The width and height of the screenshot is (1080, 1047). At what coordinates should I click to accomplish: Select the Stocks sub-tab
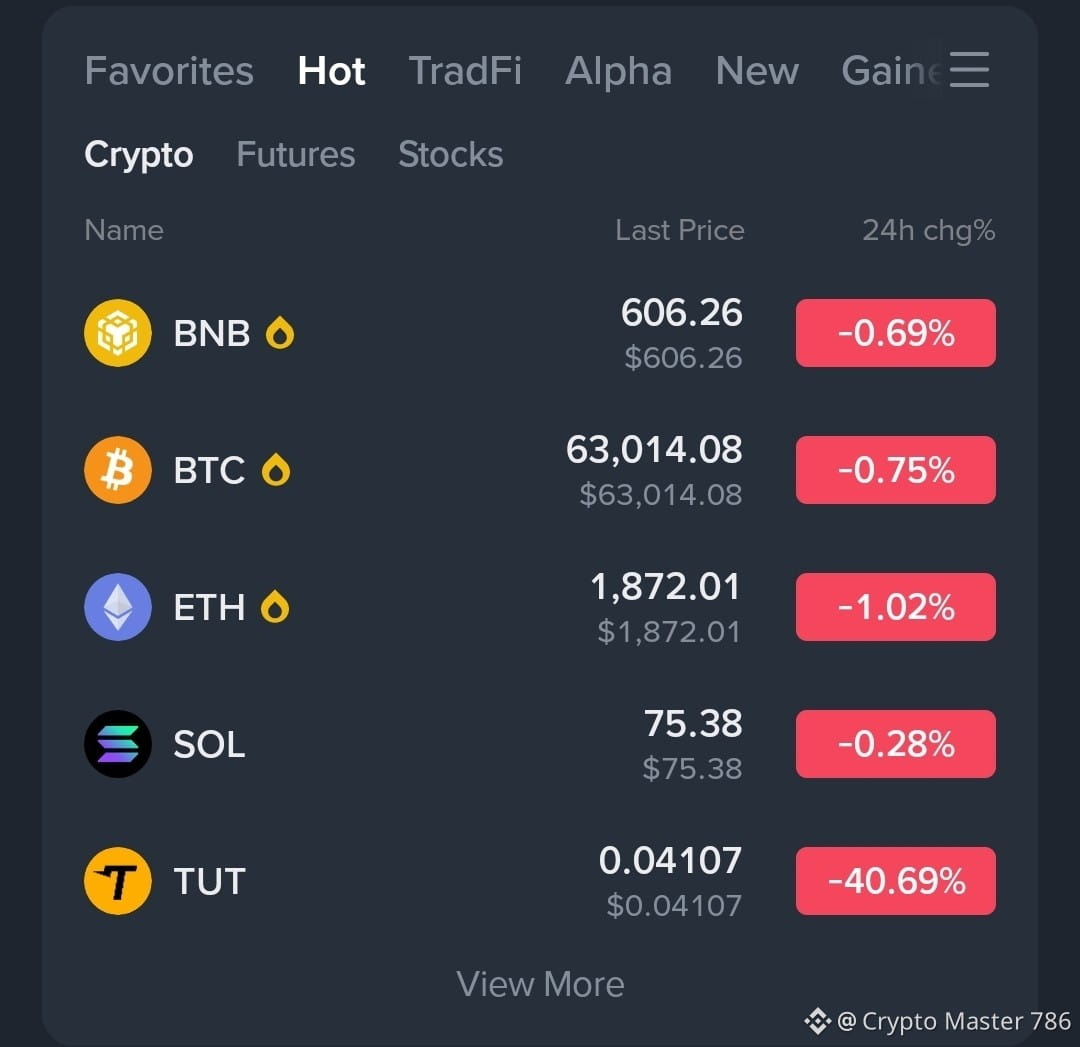coord(450,154)
